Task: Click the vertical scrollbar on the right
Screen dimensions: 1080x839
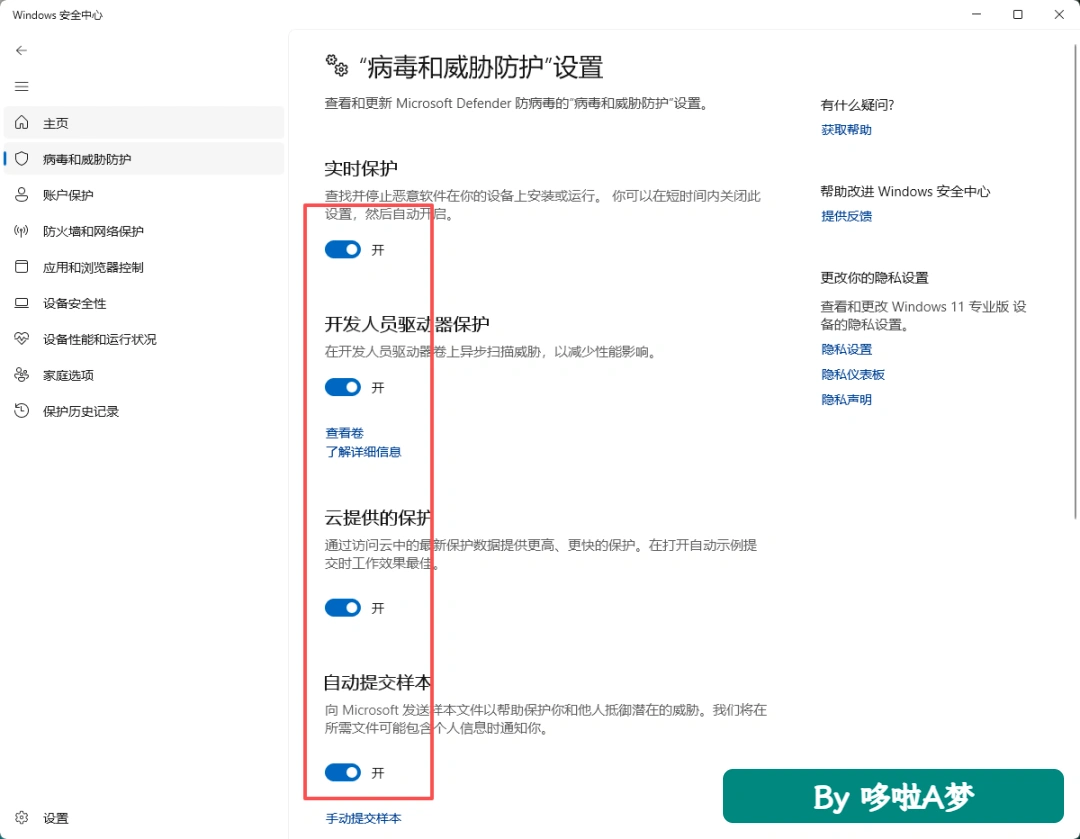Action: [1074, 281]
